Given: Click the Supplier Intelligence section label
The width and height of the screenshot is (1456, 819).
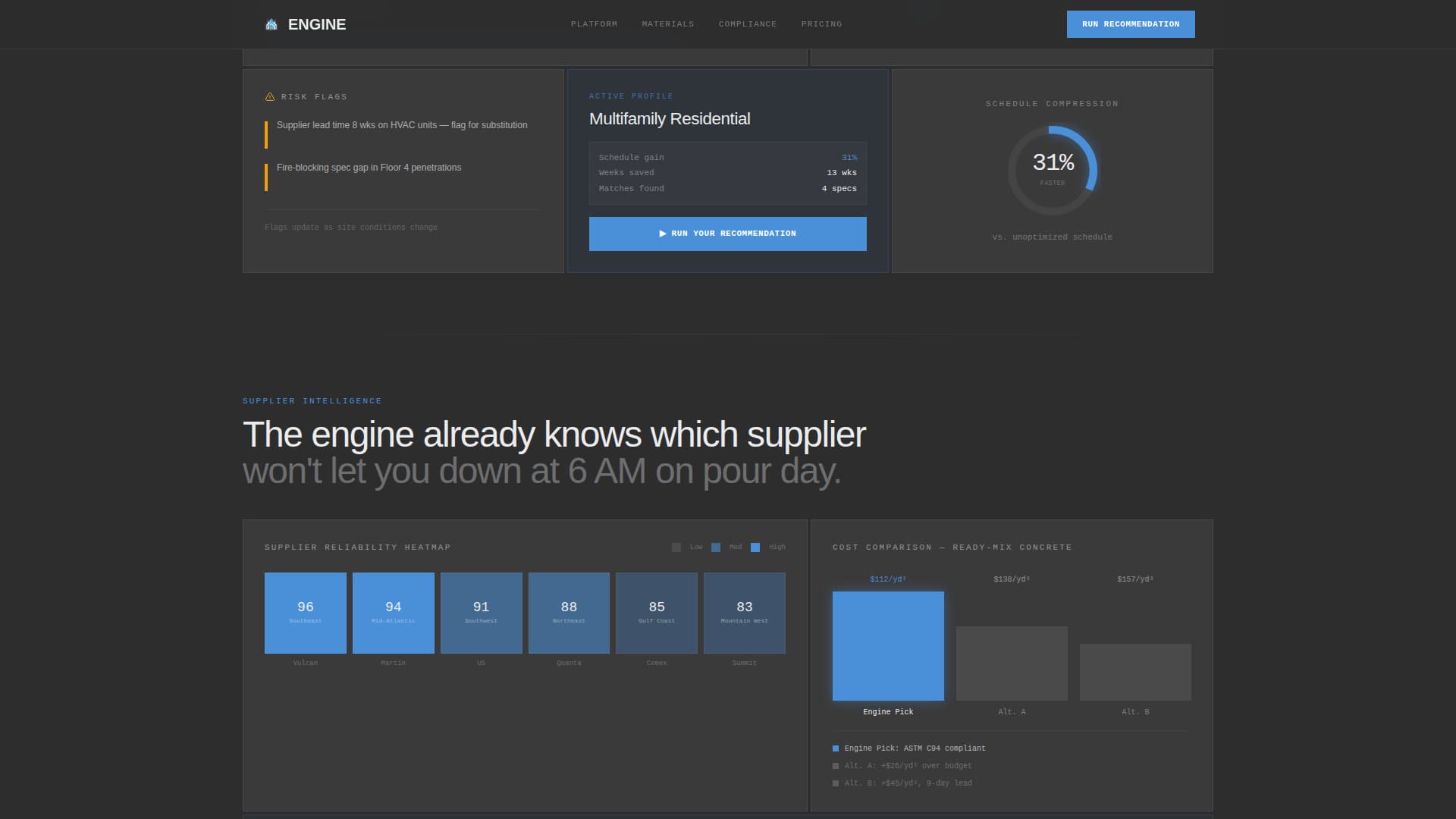Looking at the screenshot, I should coord(312,401).
